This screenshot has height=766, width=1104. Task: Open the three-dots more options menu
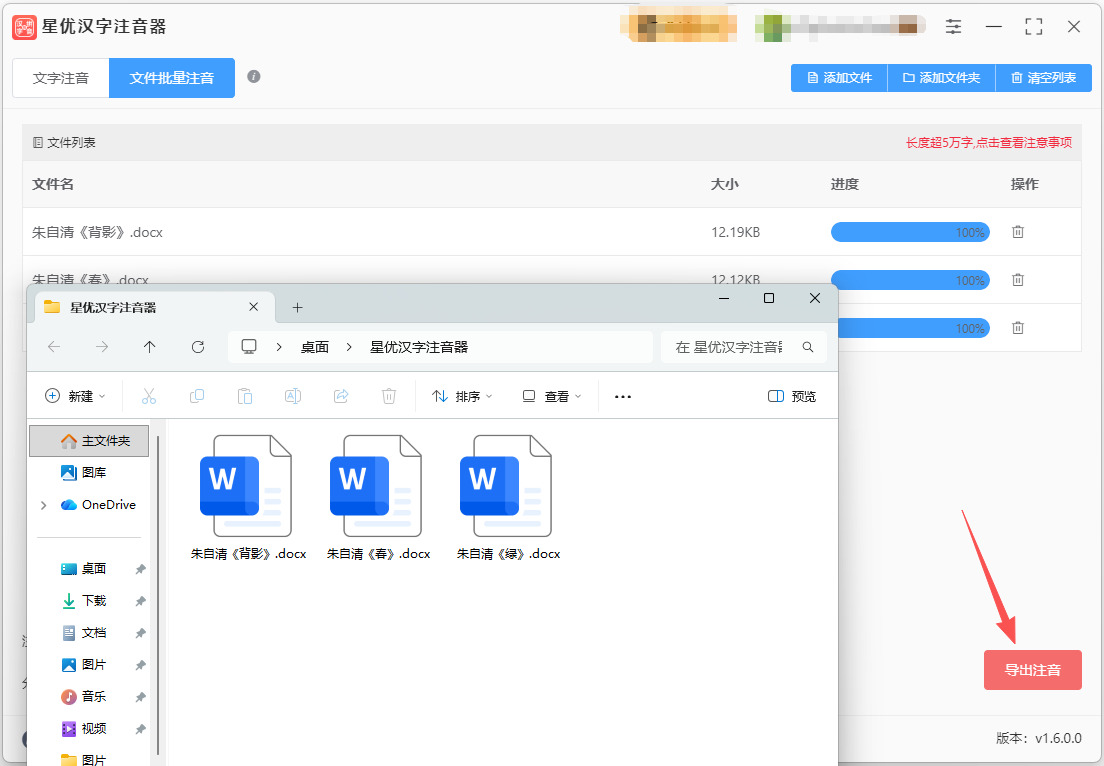[x=623, y=396]
